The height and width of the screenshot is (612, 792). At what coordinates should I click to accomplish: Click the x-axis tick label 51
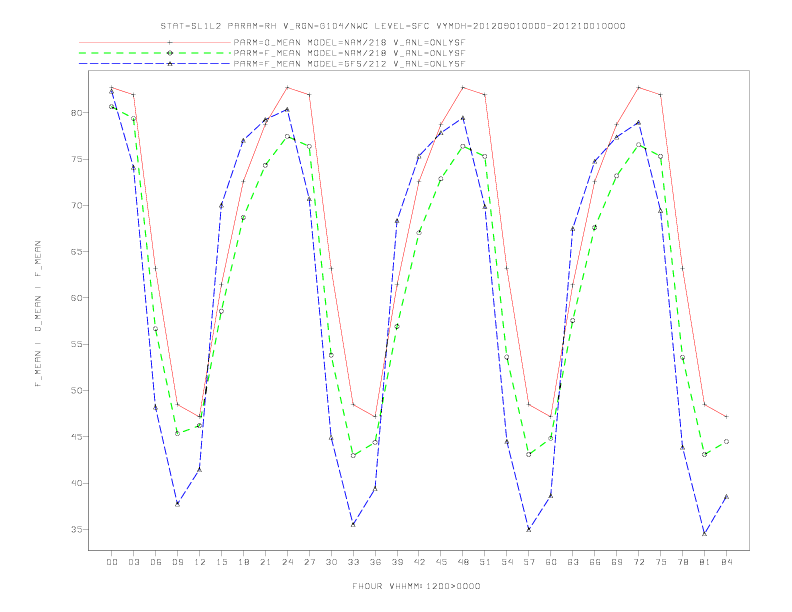click(485, 562)
